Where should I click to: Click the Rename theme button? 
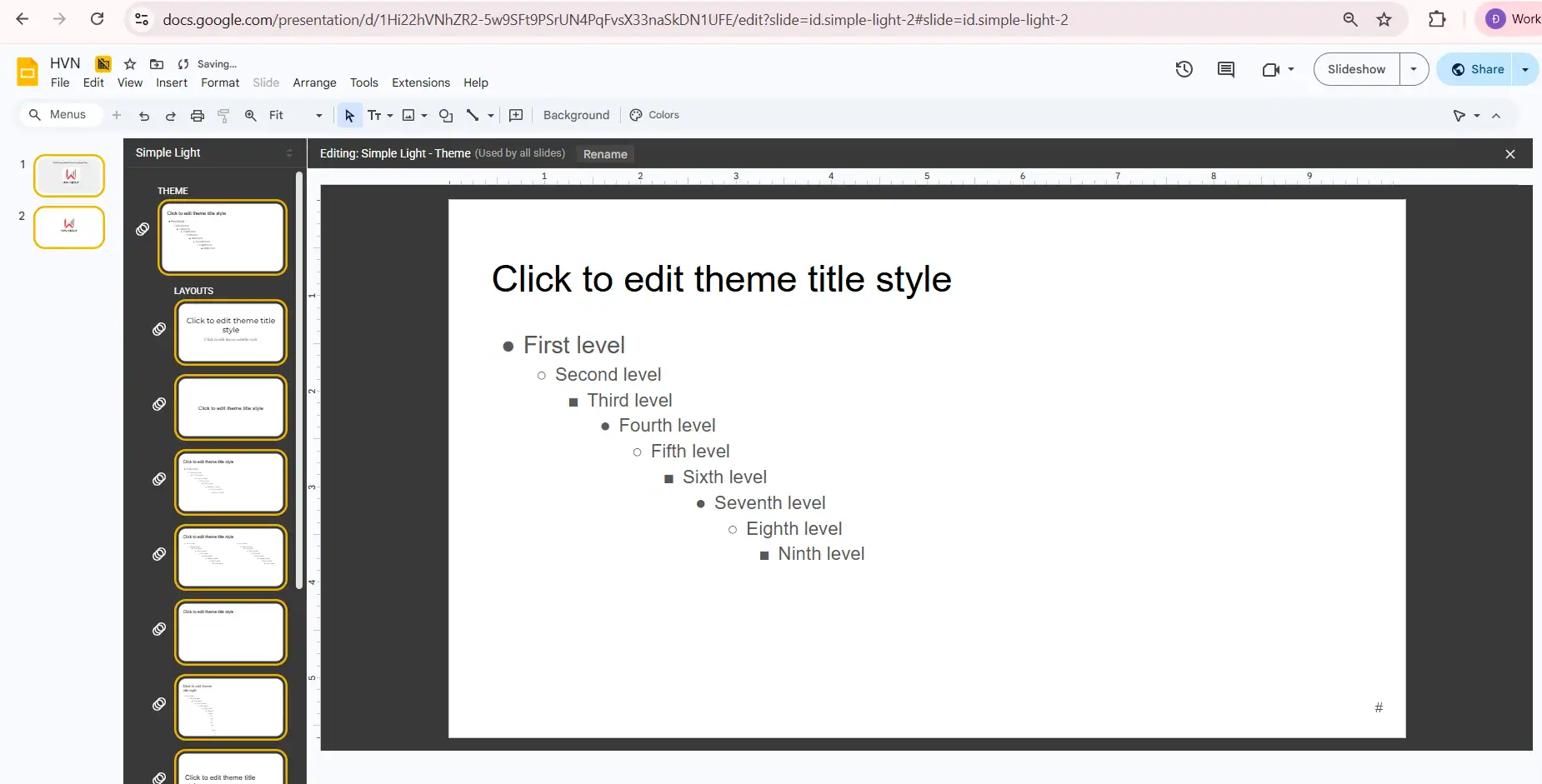(x=605, y=154)
